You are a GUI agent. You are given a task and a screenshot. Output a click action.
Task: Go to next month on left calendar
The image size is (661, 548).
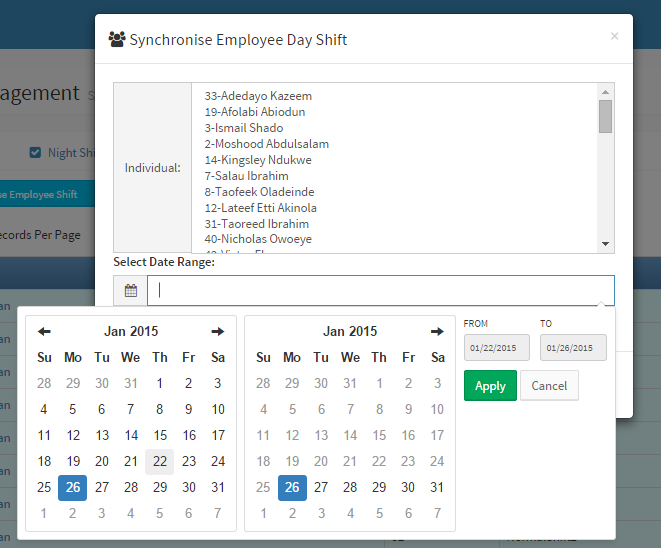pyautogui.click(x=217, y=332)
